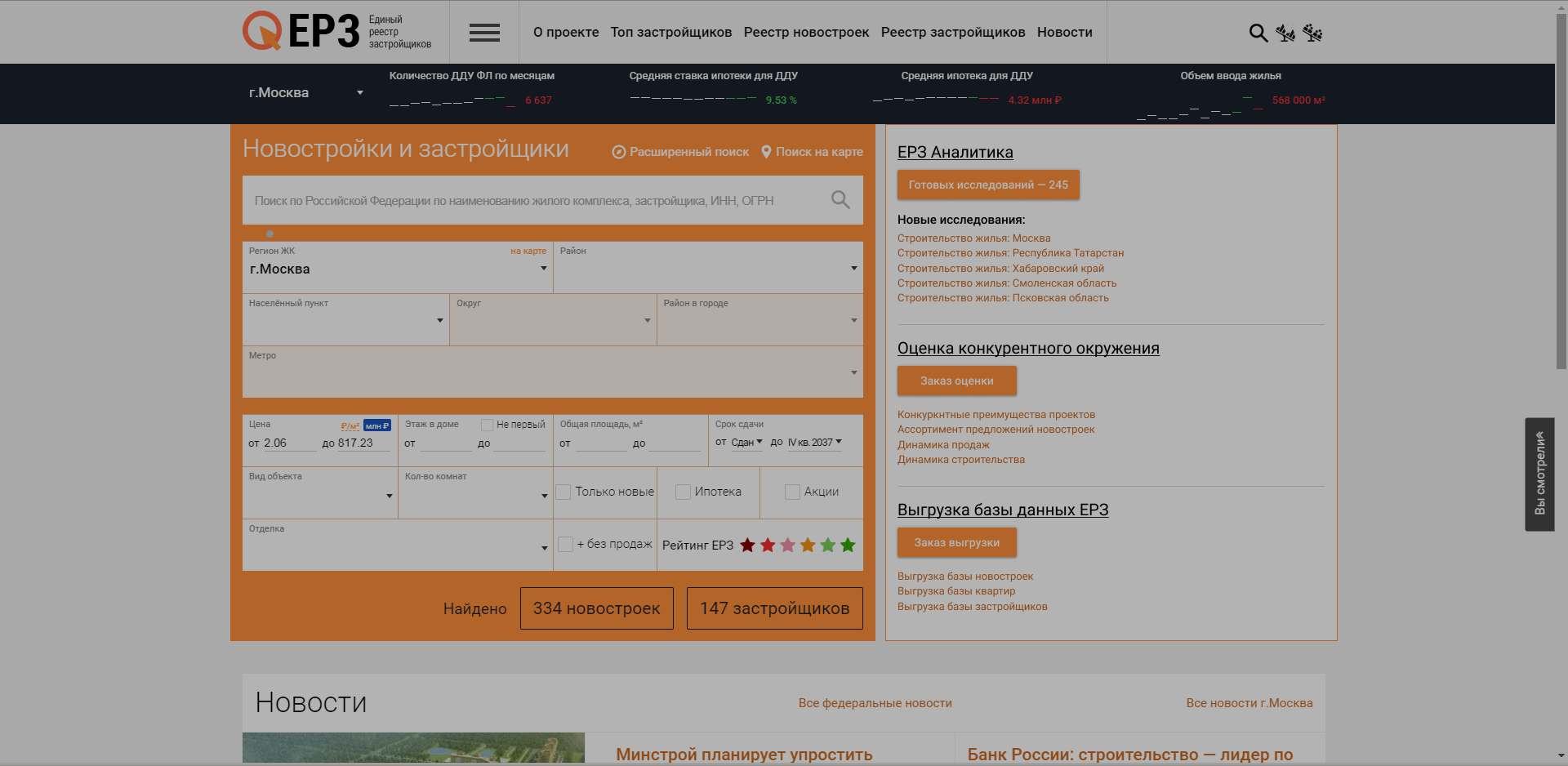Go to Реестр новостроек in navigation
Viewport: 1568px width, 766px height.
click(806, 33)
